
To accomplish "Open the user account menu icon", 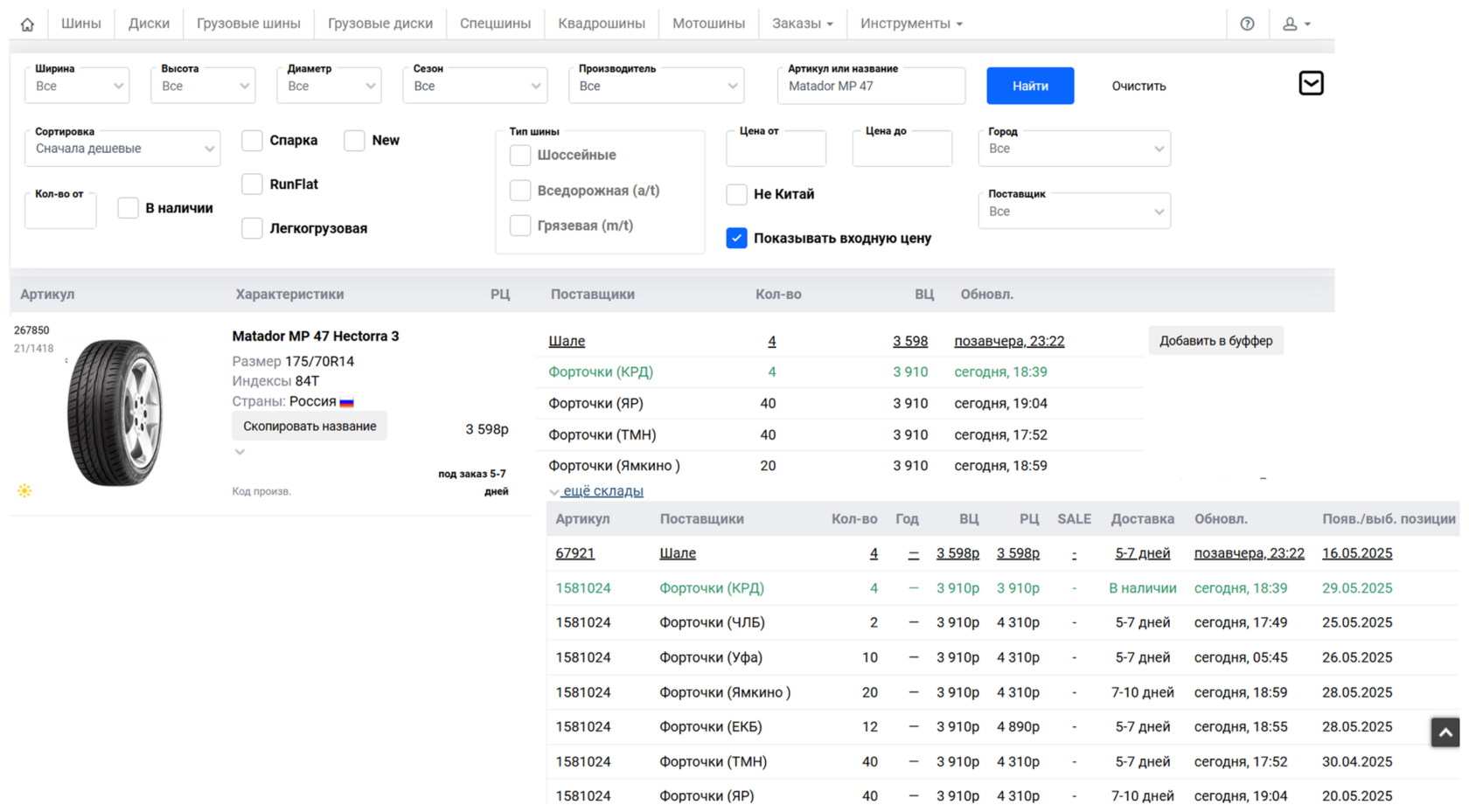I will pos(1295,24).
